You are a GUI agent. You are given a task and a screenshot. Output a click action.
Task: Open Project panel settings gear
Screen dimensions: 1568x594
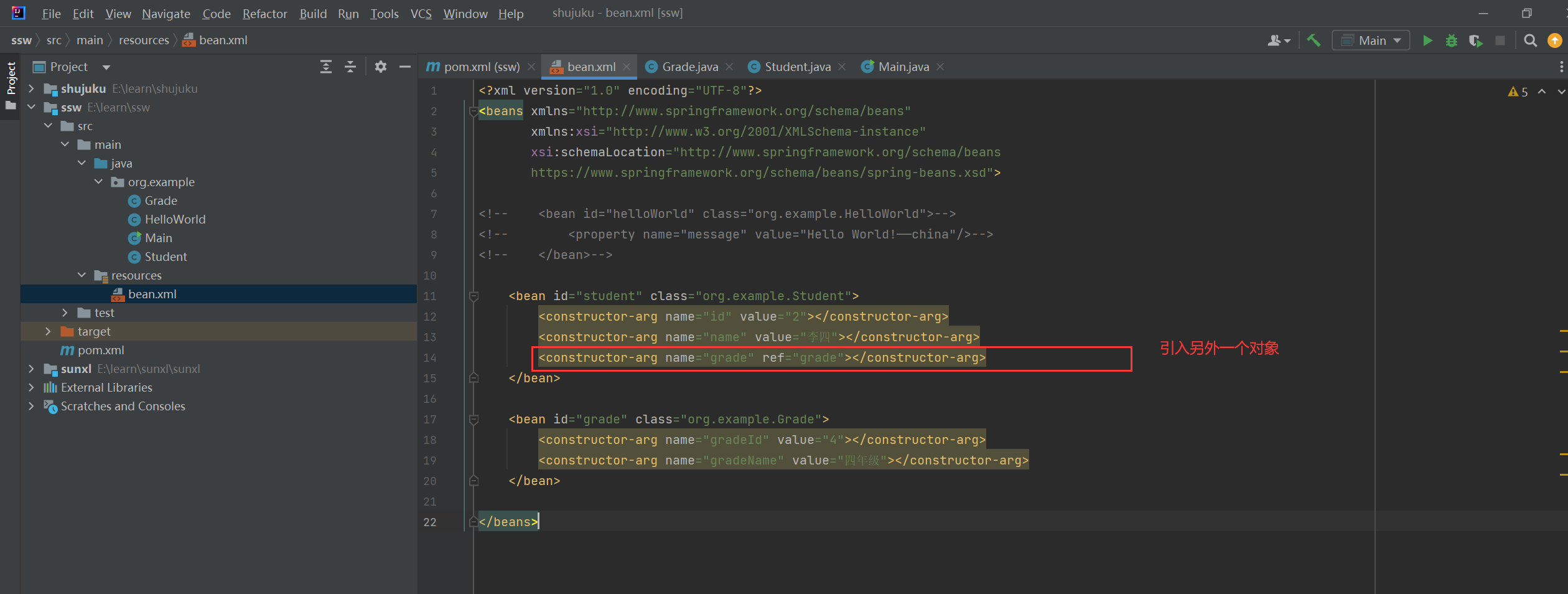pyautogui.click(x=381, y=67)
